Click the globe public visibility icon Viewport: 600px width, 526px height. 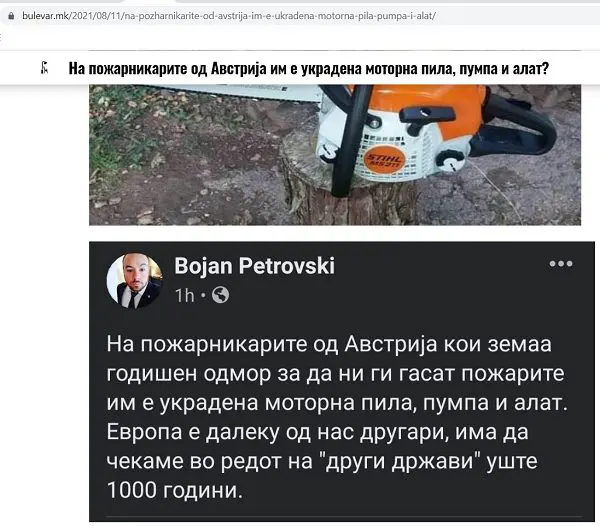[x=221, y=295]
